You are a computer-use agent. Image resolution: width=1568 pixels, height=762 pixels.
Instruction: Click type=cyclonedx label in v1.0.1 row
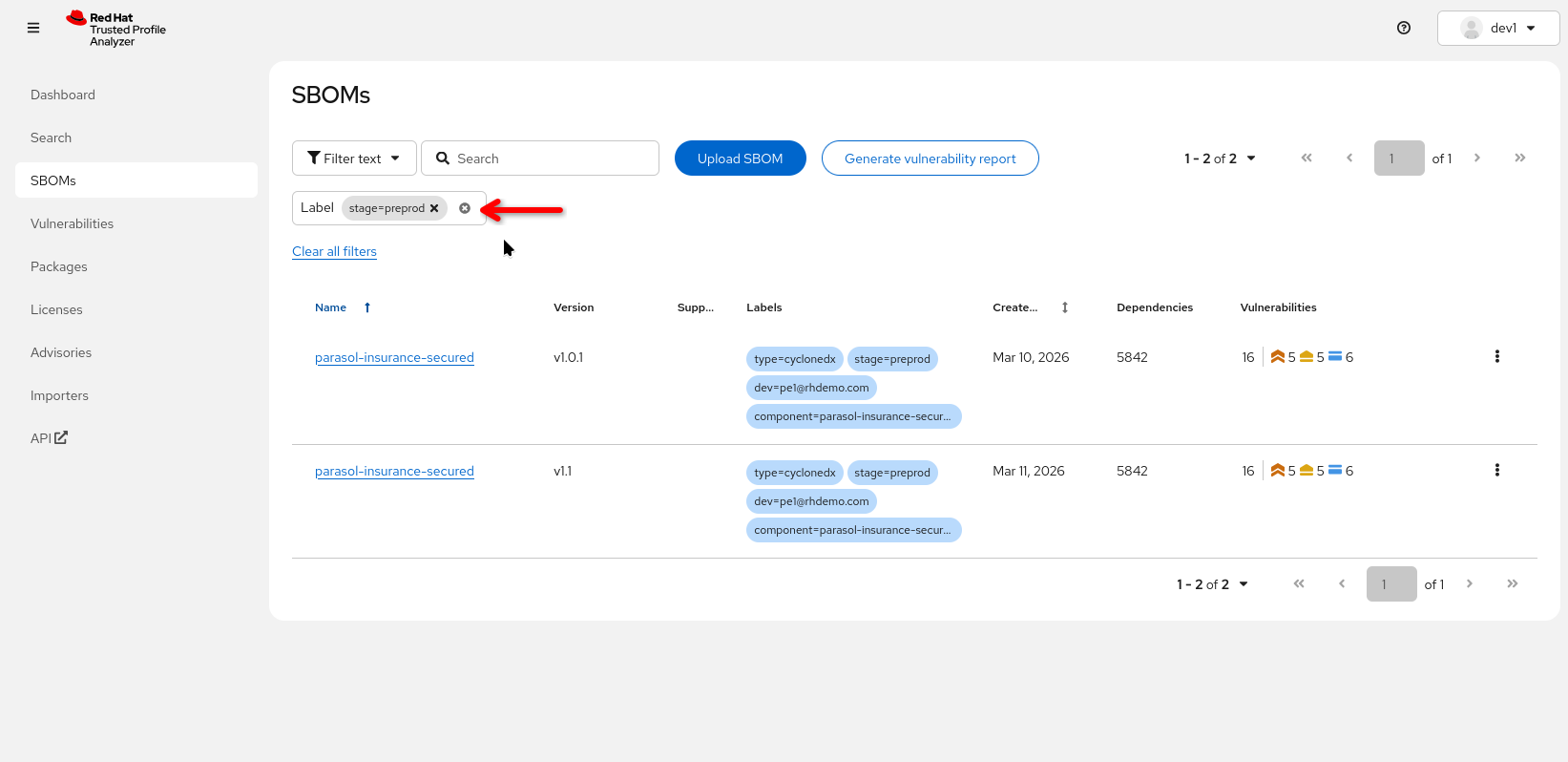coord(795,359)
